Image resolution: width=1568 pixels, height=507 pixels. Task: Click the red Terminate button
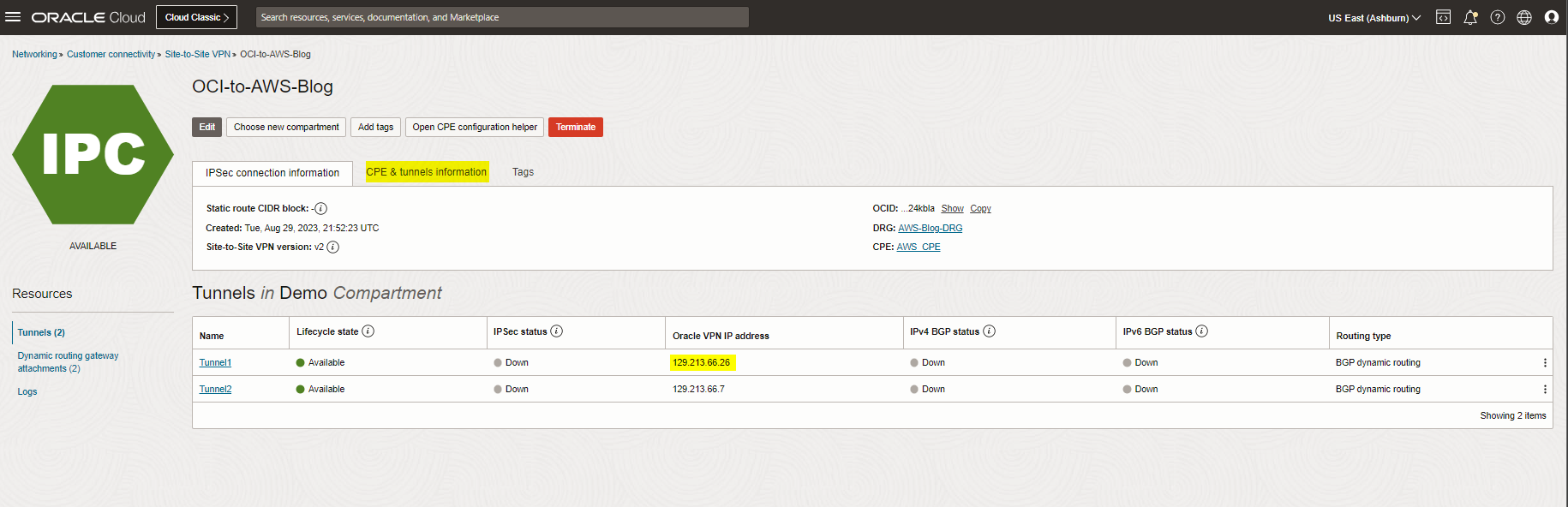(575, 128)
